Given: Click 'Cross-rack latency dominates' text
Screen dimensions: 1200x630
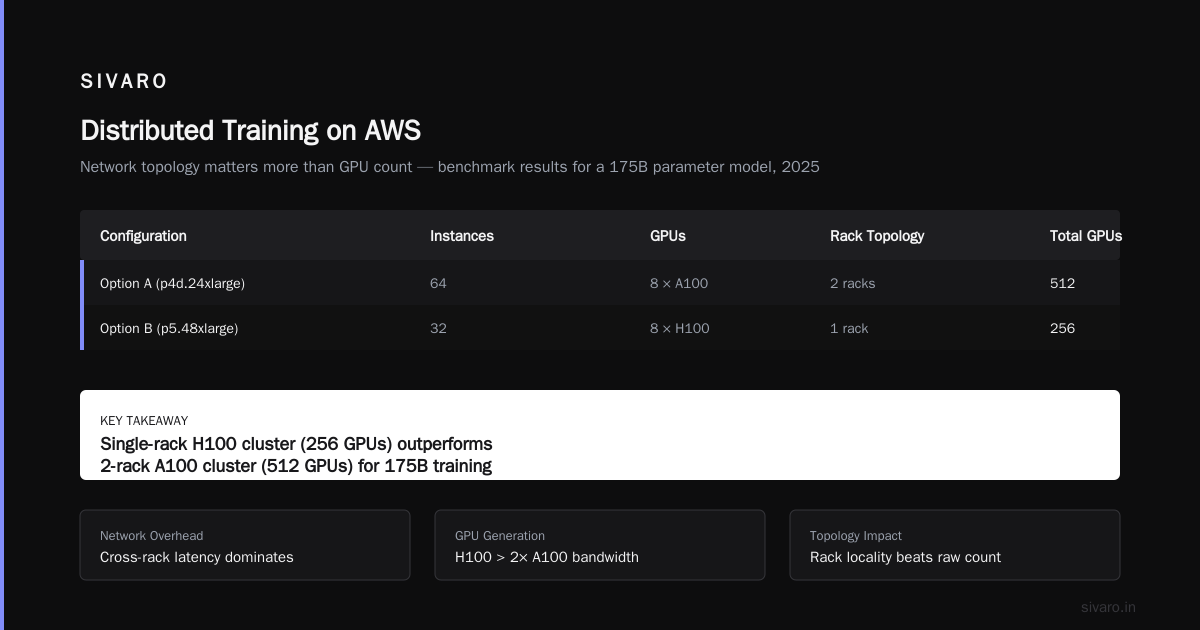Looking at the screenshot, I should click(x=197, y=557).
